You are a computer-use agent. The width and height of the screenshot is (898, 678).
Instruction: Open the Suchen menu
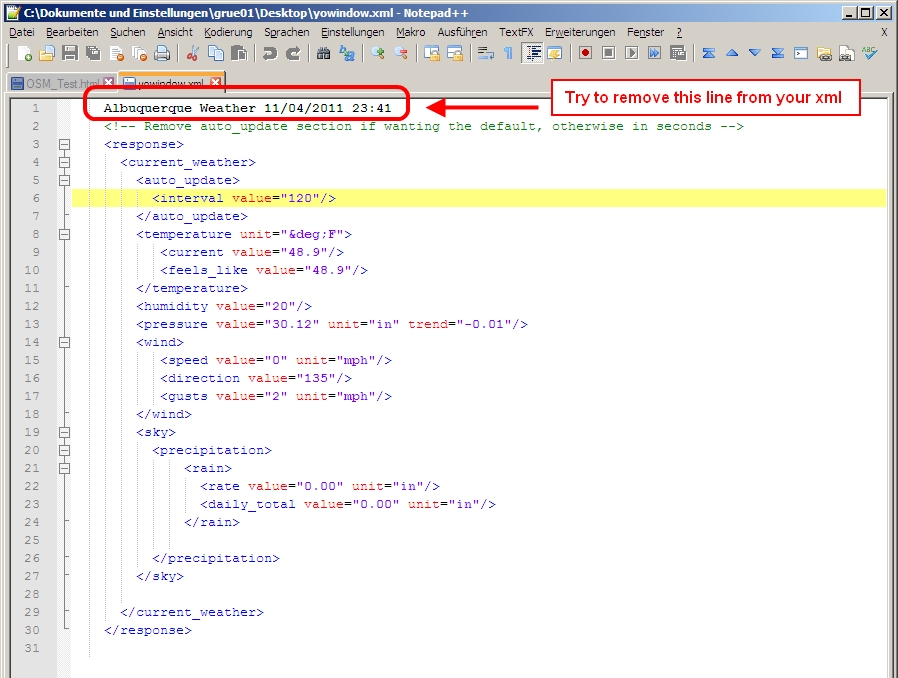[128, 32]
